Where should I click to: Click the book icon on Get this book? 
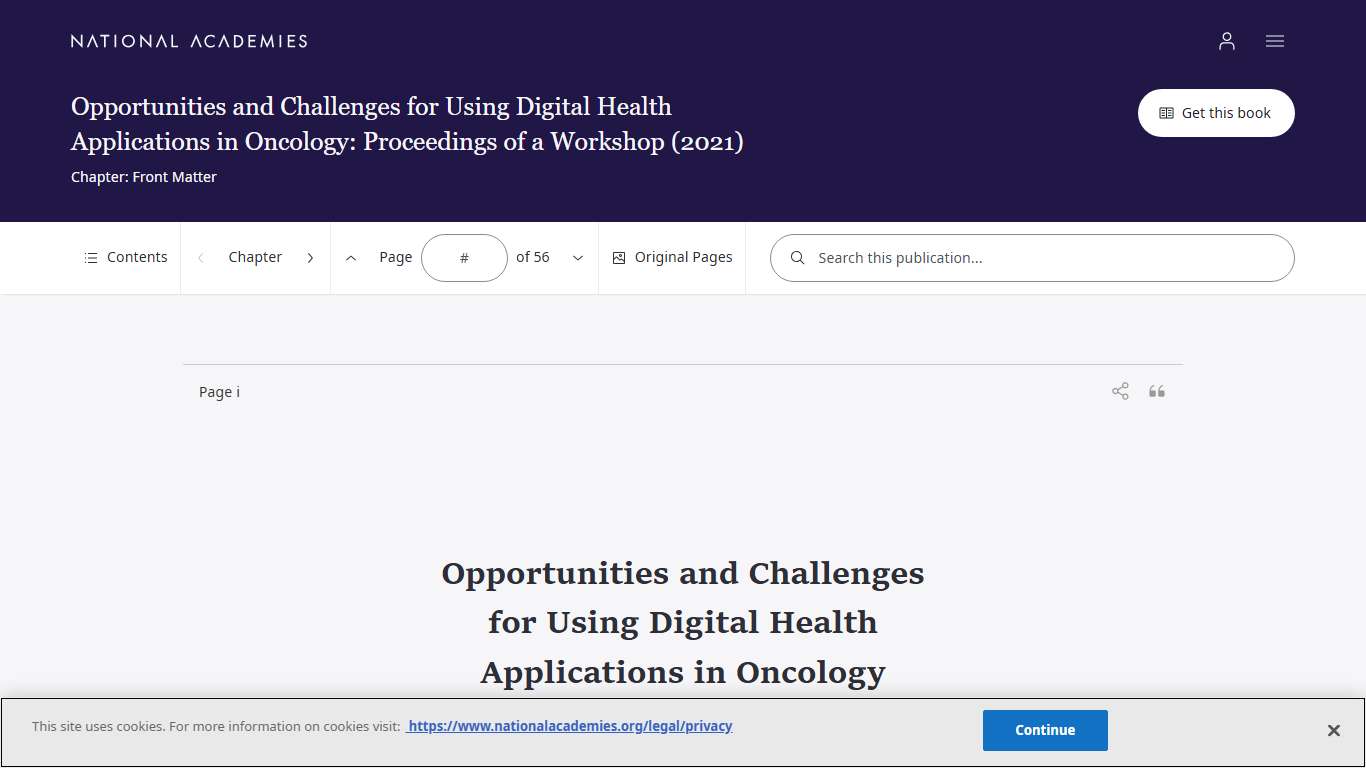pos(1166,113)
